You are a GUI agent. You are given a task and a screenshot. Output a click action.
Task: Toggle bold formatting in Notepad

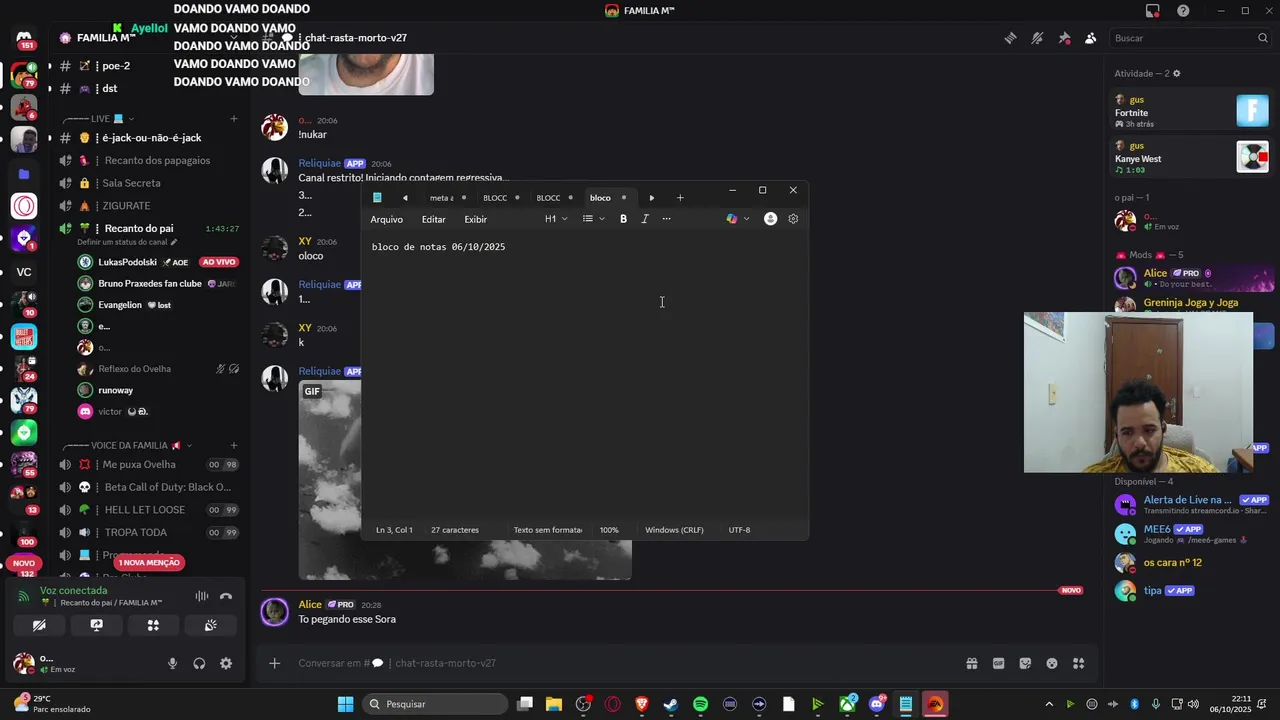623,219
